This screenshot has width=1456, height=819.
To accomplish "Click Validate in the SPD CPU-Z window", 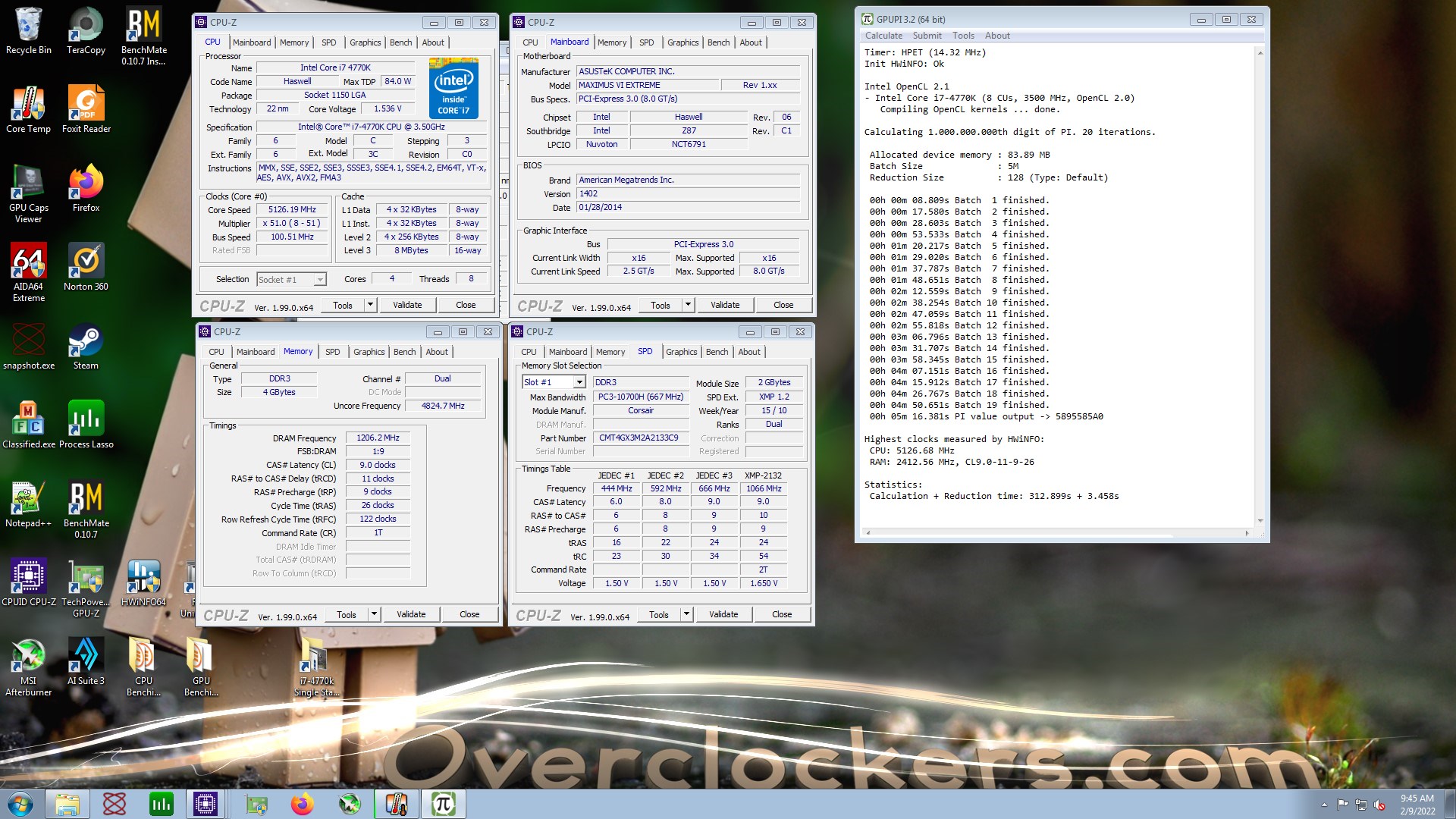I will [723, 614].
